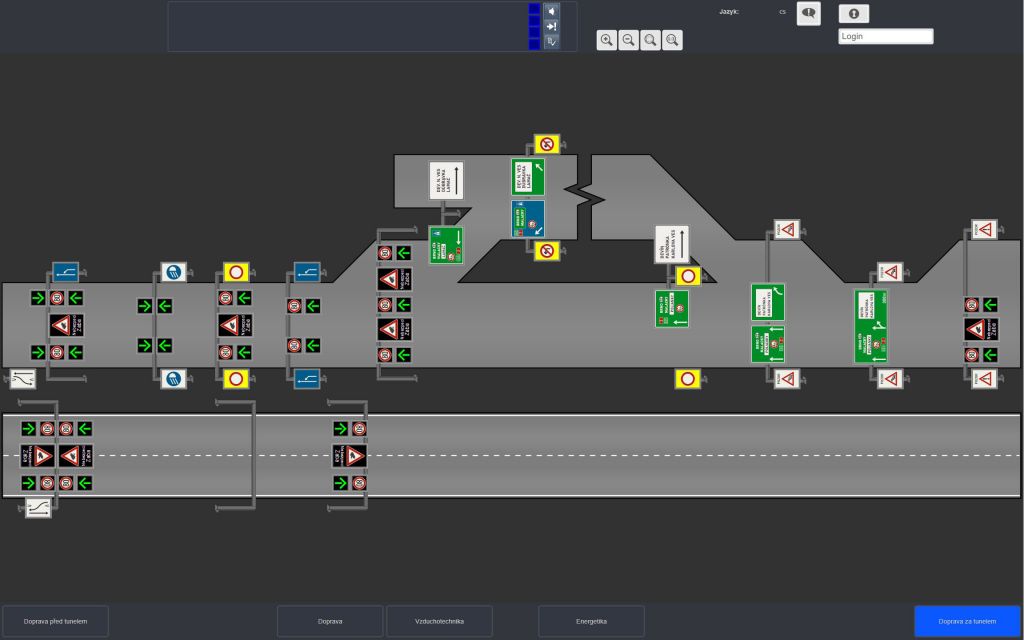Click the top-right triangular warning sign
This screenshot has width=1024, height=640.
984,230
